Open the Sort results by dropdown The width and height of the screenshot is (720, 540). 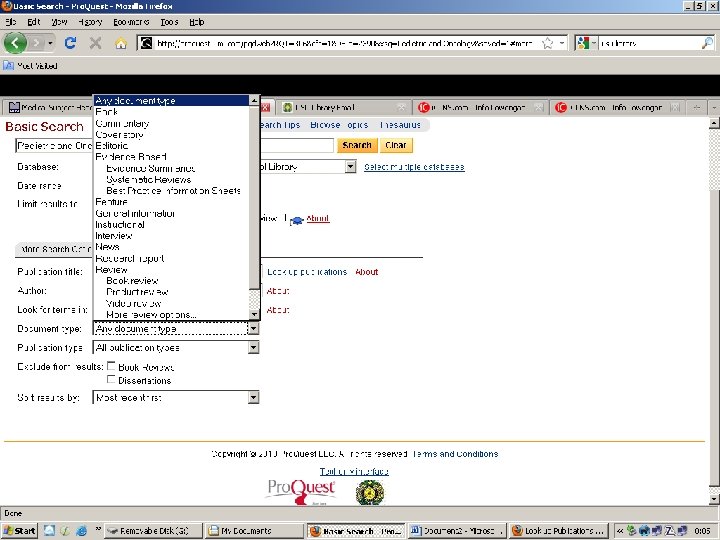coord(176,398)
